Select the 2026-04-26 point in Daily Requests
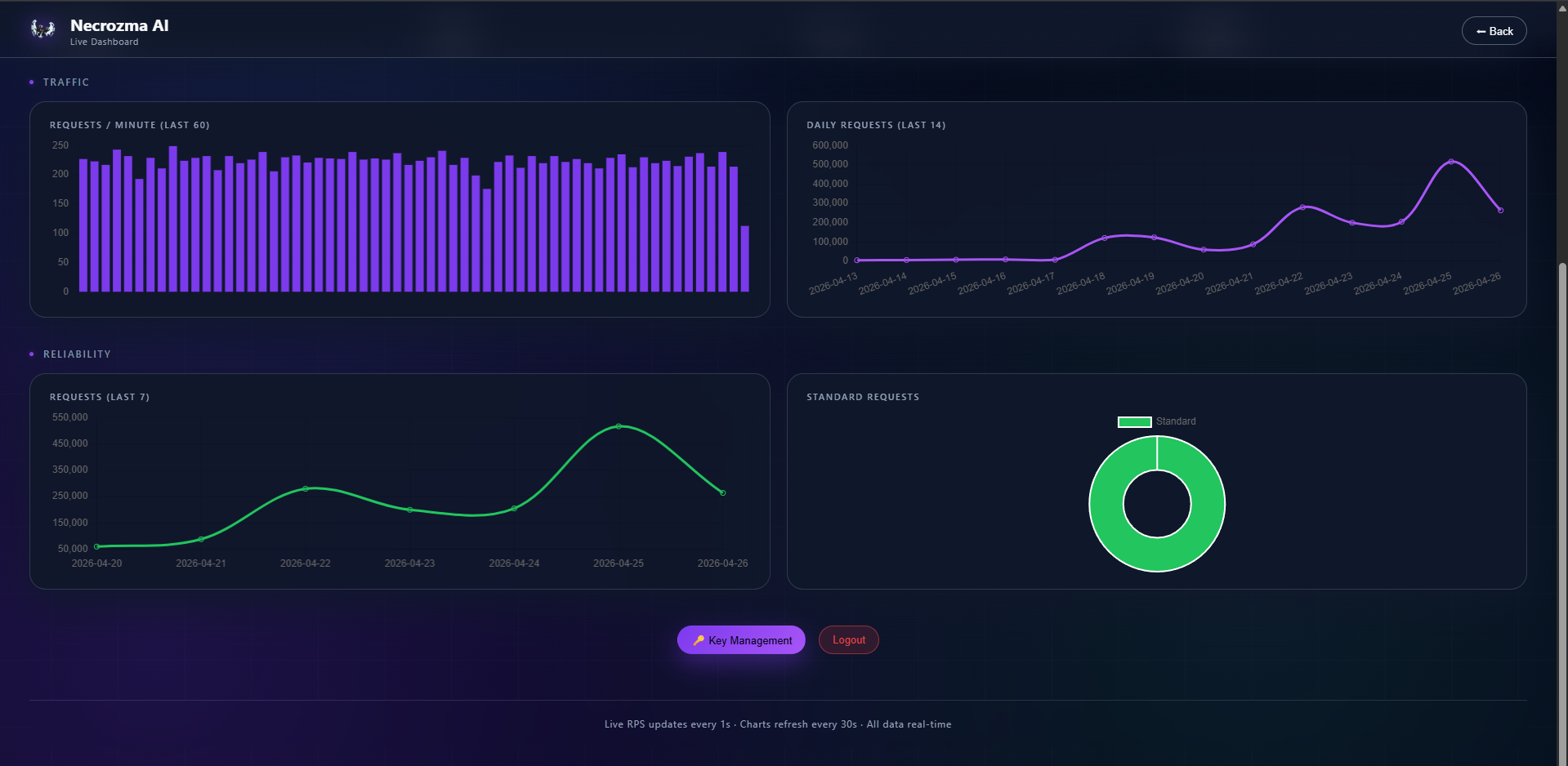The image size is (1568, 766). point(1500,211)
